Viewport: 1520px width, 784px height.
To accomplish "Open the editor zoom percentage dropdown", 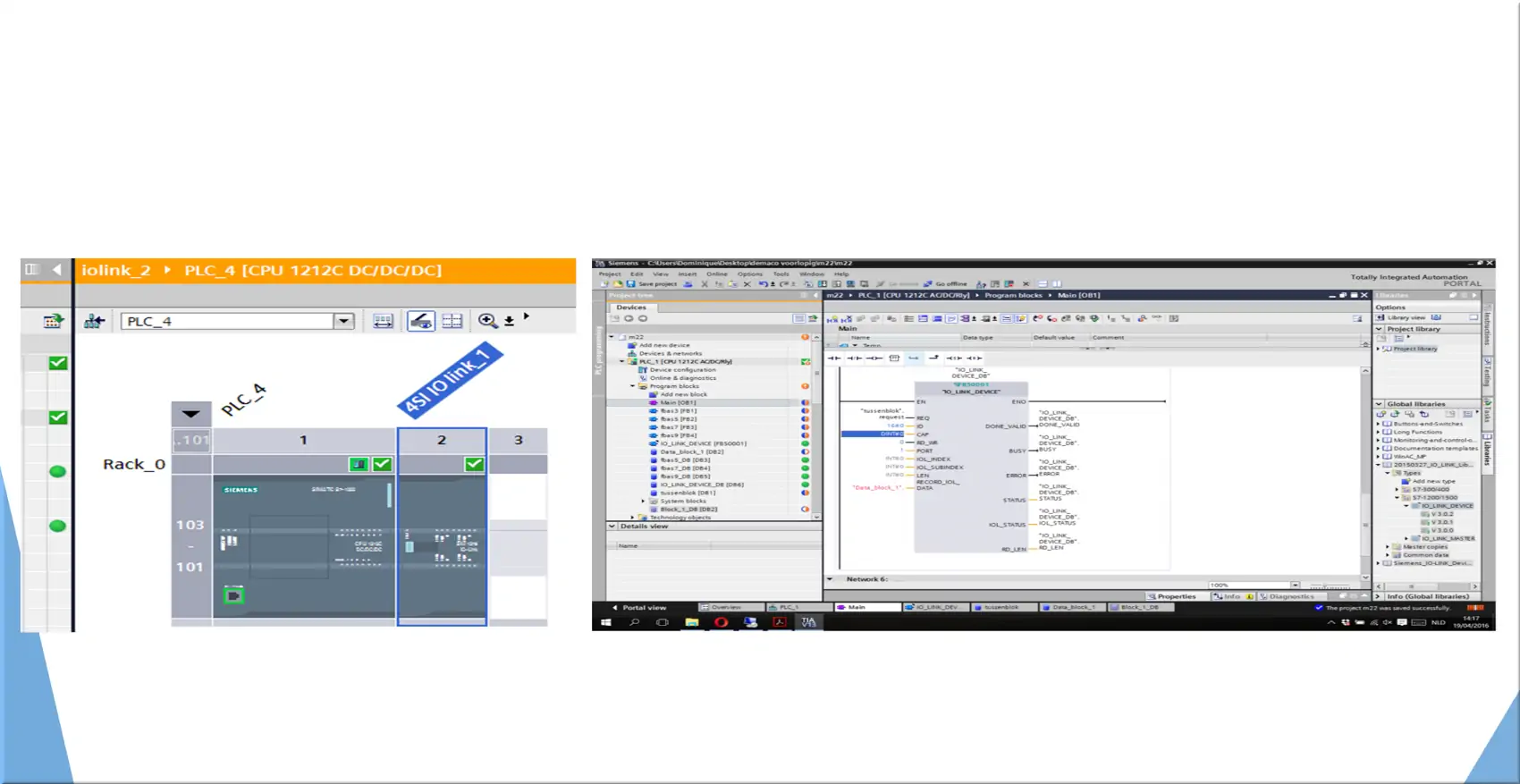I will (1295, 586).
